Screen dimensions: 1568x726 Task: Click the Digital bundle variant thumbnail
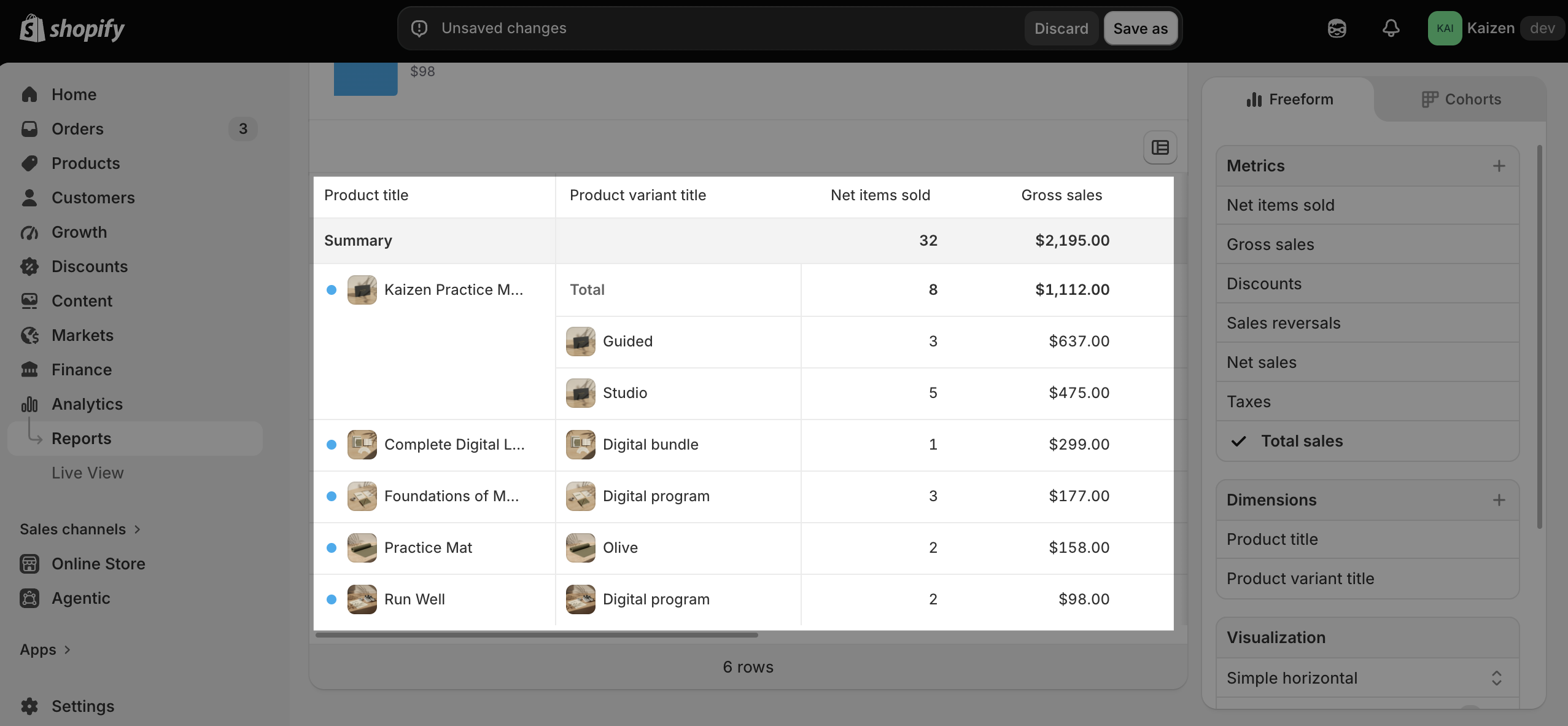click(581, 445)
